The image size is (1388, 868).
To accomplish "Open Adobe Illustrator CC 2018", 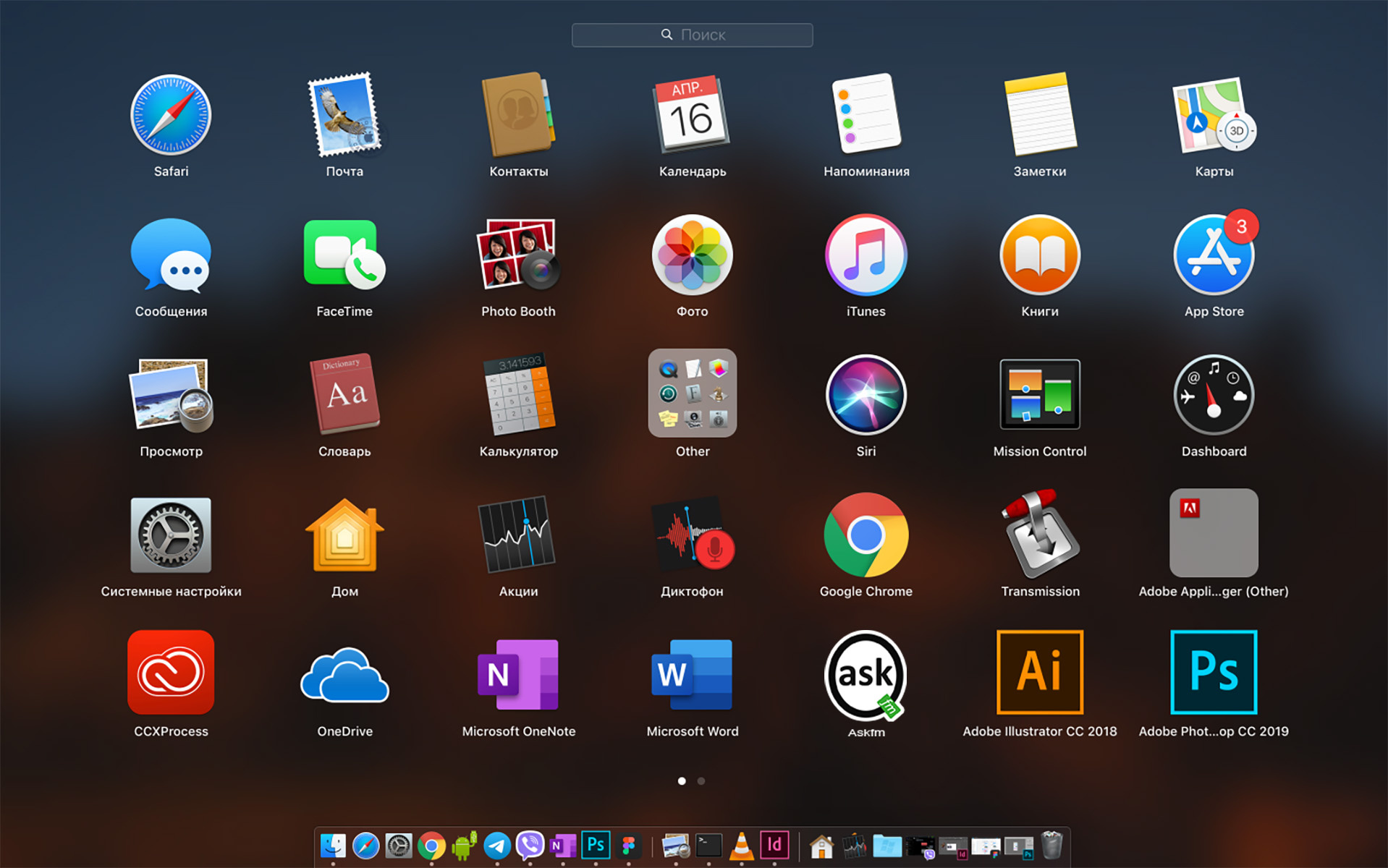I will (x=1040, y=673).
